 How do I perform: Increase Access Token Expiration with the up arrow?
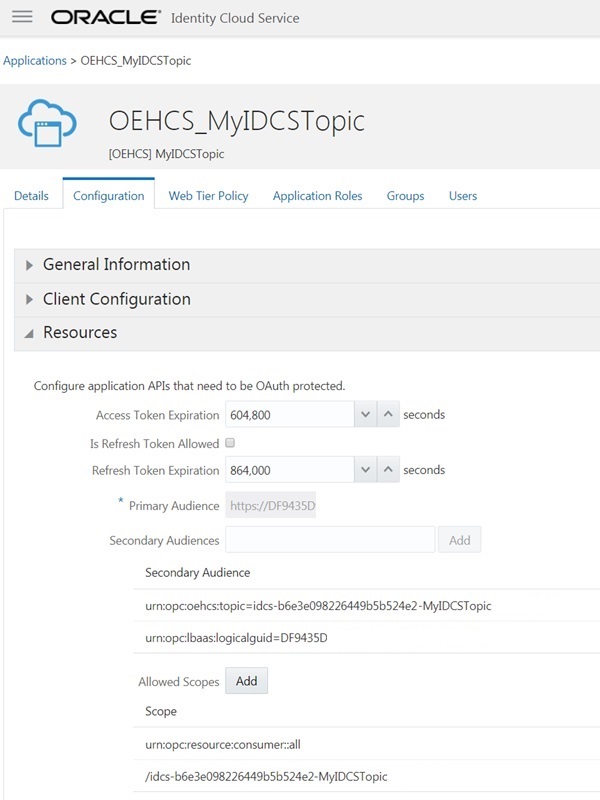pyautogui.click(x=386, y=413)
